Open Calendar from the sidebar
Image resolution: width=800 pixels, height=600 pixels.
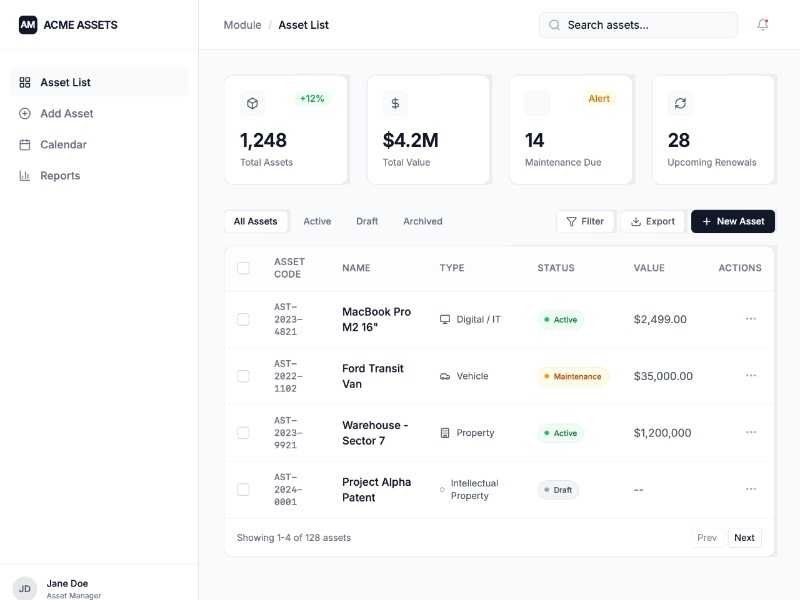pyautogui.click(x=63, y=145)
